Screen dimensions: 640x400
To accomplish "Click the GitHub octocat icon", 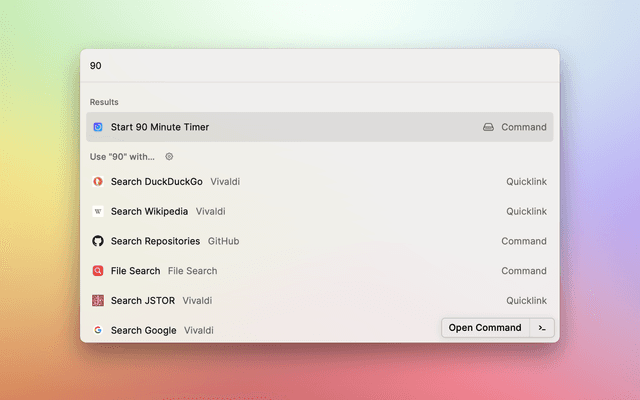I will (98, 241).
